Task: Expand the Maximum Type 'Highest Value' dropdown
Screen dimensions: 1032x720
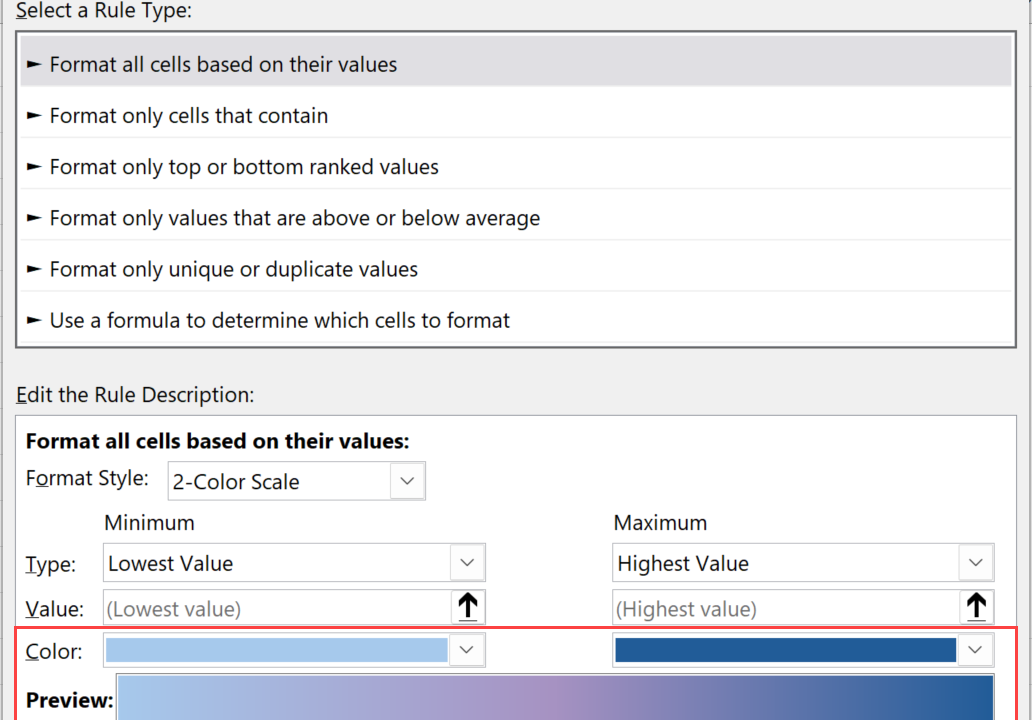Action: [976, 563]
